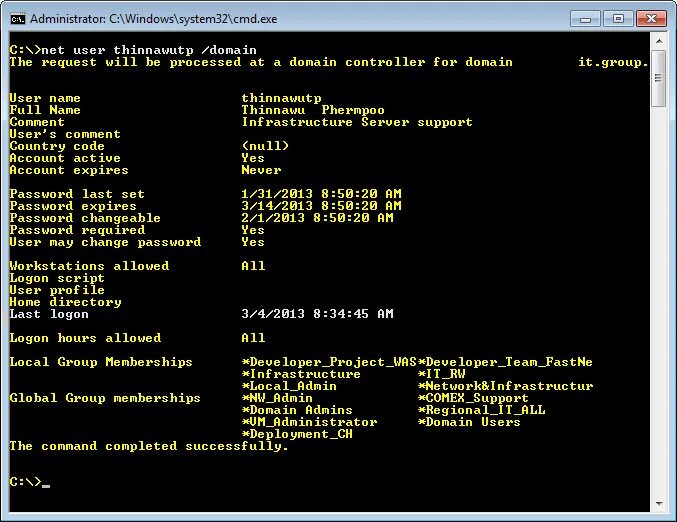
Task: Click 'The command completed successfully.' message
Action: coord(149,446)
